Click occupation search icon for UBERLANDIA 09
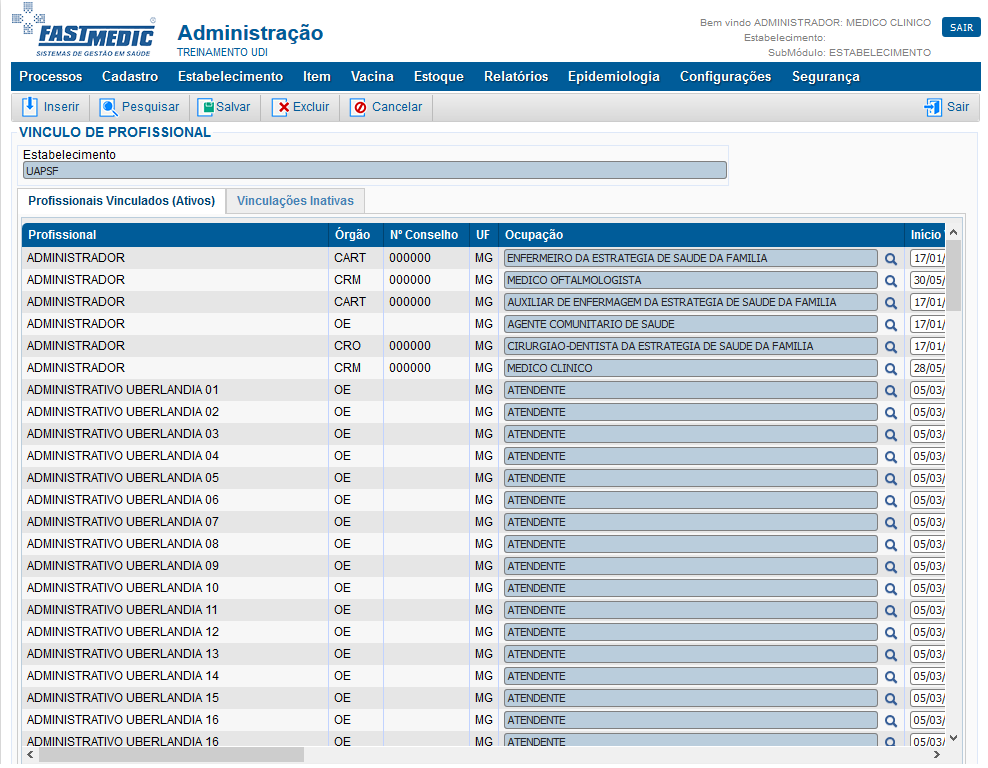Image resolution: width=988 pixels, height=768 pixels. [x=890, y=567]
